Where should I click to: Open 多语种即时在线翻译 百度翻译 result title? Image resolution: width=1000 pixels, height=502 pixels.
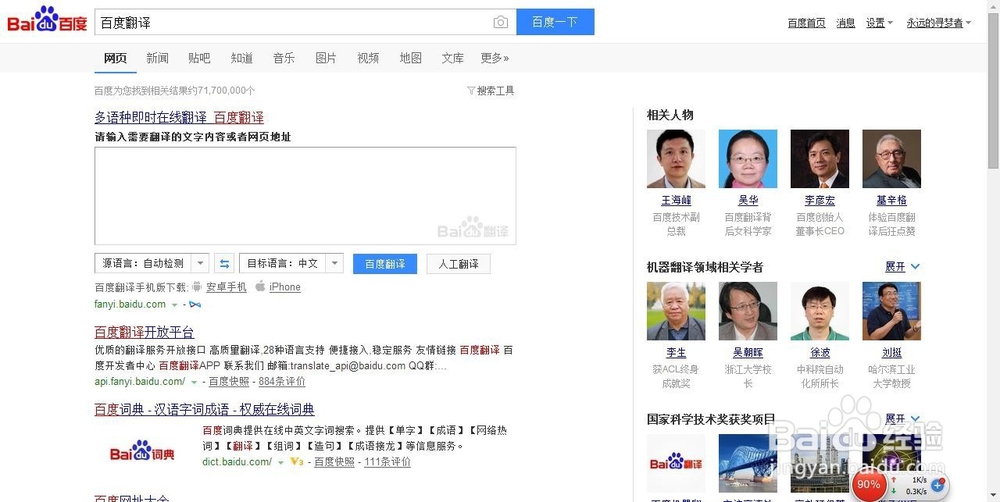[x=179, y=117]
